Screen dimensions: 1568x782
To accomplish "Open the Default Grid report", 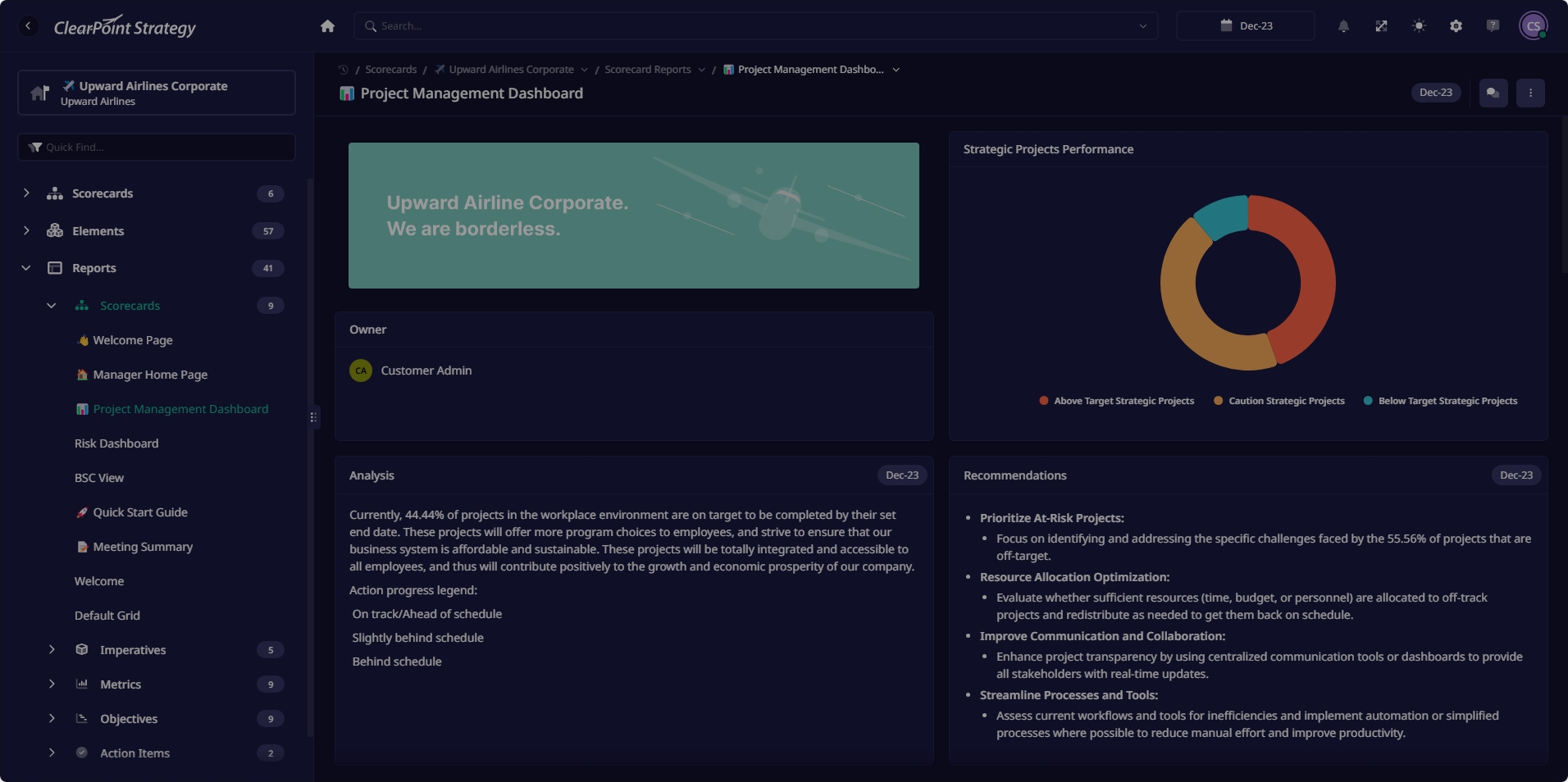I will [x=107, y=616].
